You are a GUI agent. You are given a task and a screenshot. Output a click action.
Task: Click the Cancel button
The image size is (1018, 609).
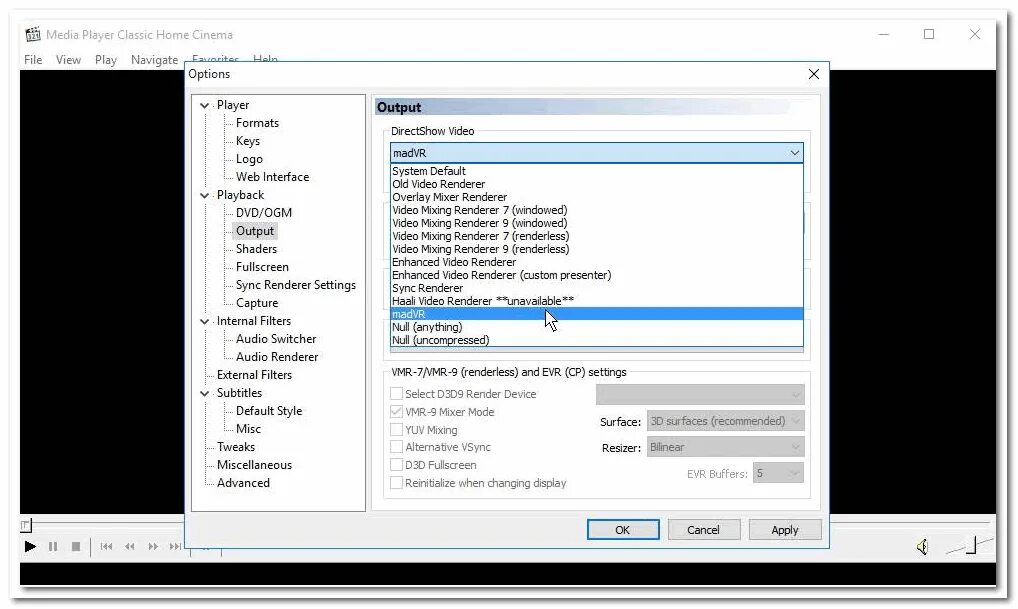coord(703,530)
